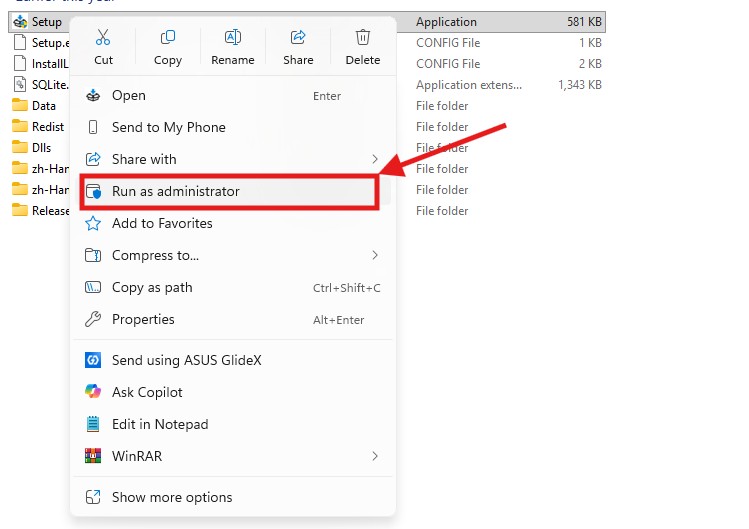The image size is (749, 529).
Task: Click the 2 KB size cell
Action: 590,64
